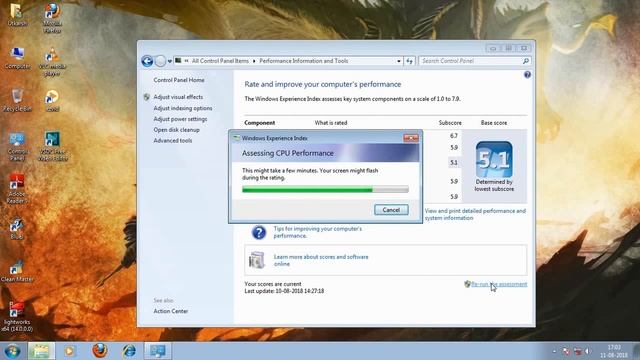Click the search magnifier icon

(526, 61)
